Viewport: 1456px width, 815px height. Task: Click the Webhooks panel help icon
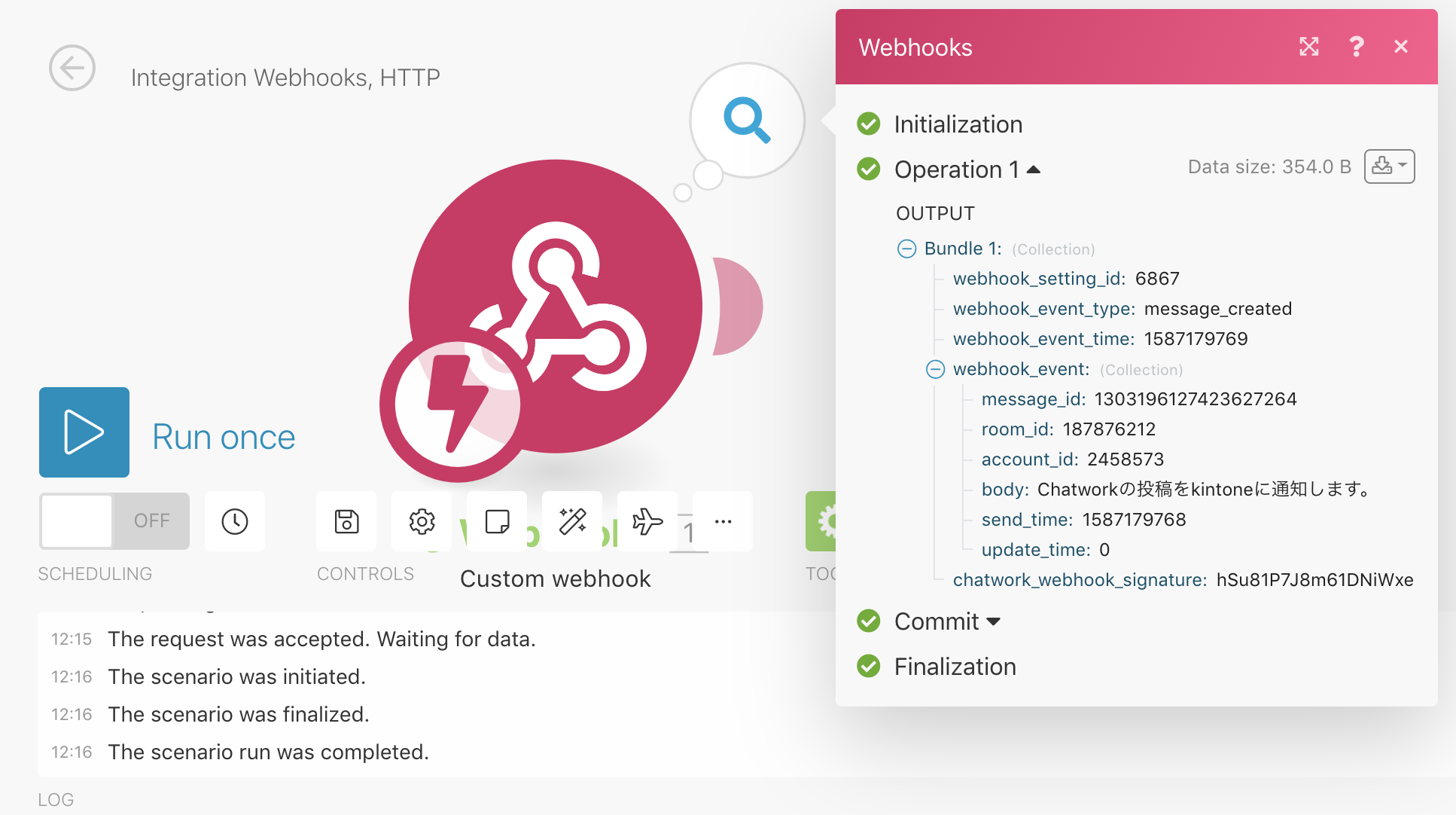(x=1356, y=47)
